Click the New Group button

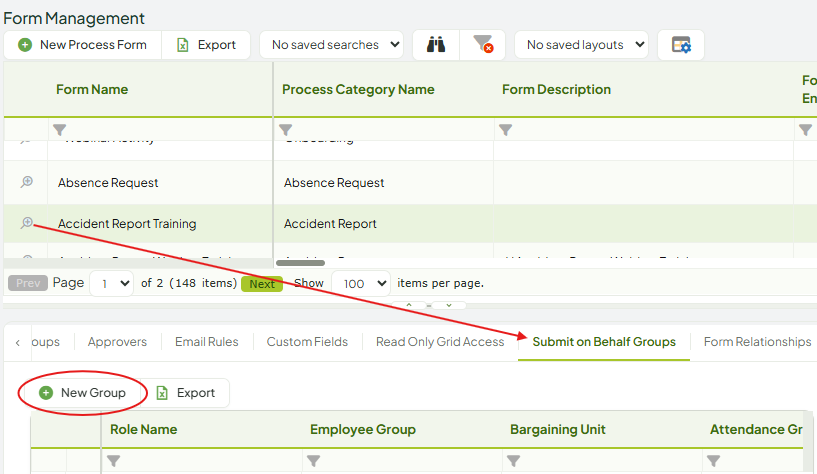click(83, 393)
